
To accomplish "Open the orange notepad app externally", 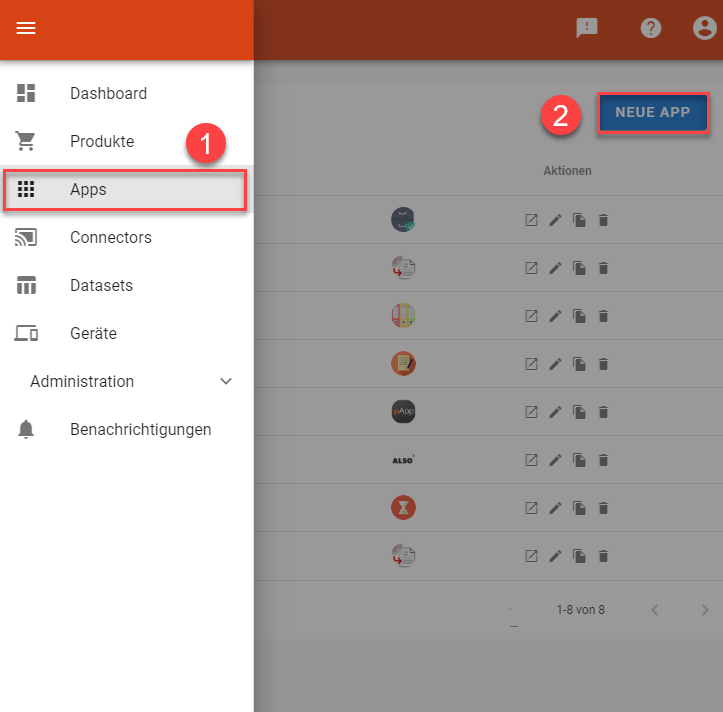I will point(531,364).
